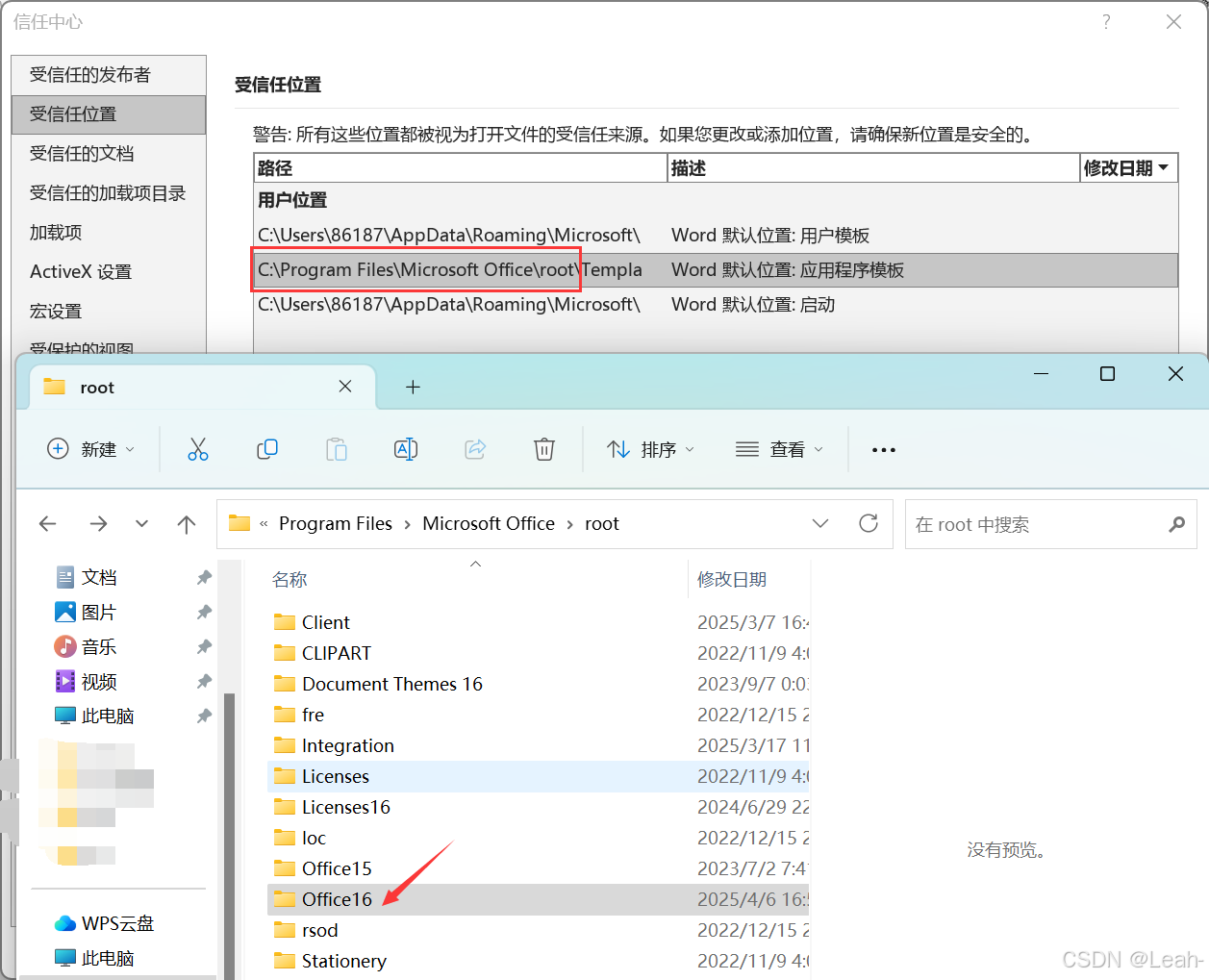1209x980 pixels.
Task: Click the 路径 column header
Action: pos(461,168)
